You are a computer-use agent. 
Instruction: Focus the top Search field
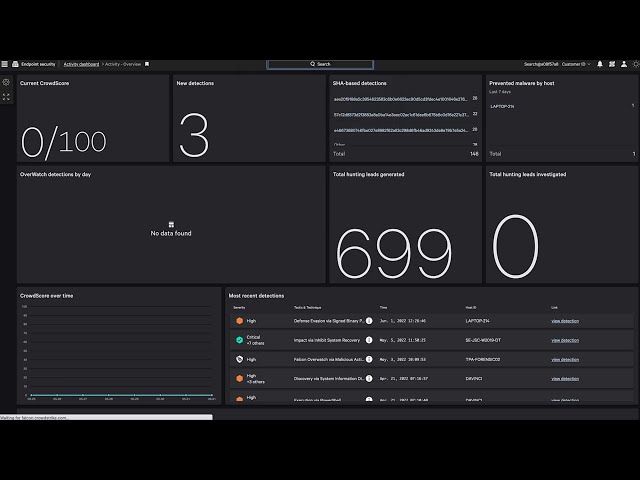[x=320, y=64]
